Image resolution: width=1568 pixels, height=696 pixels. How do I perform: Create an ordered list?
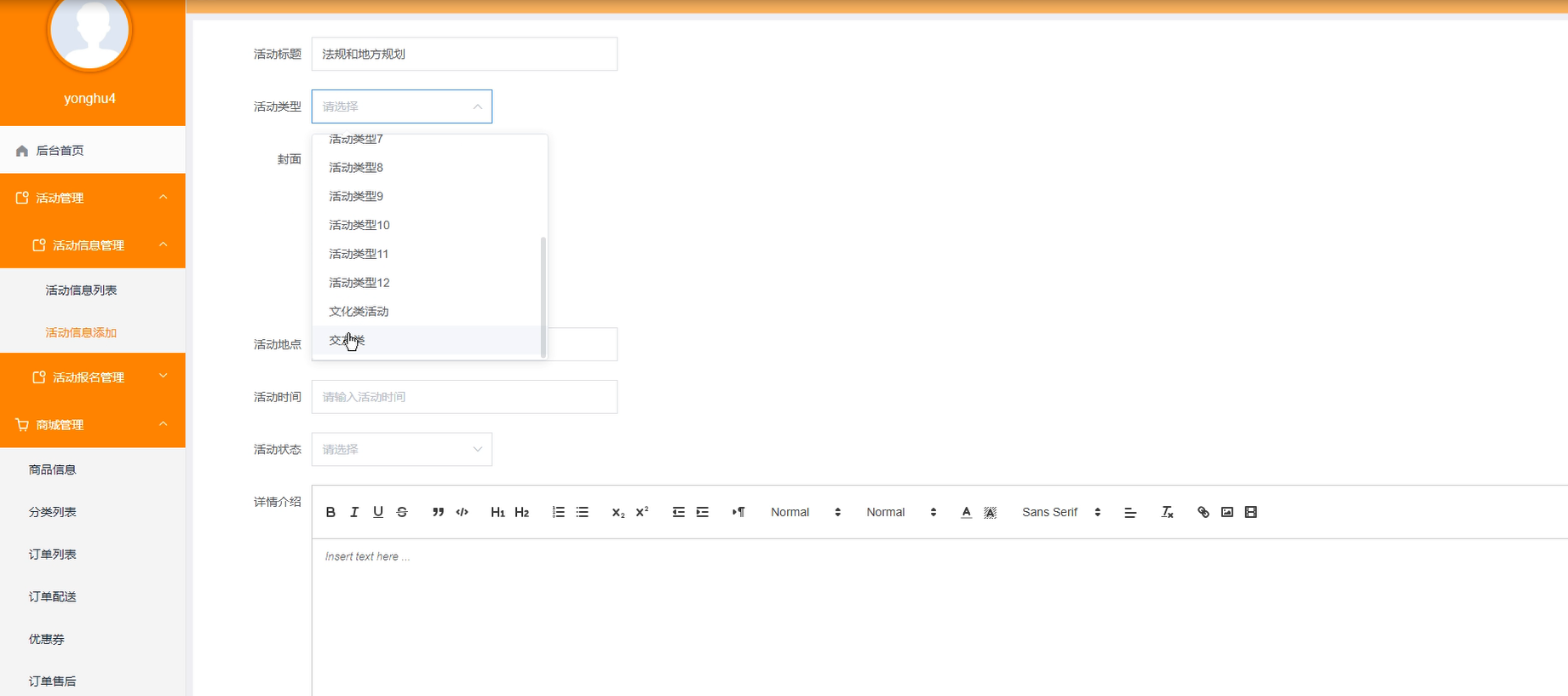[558, 512]
